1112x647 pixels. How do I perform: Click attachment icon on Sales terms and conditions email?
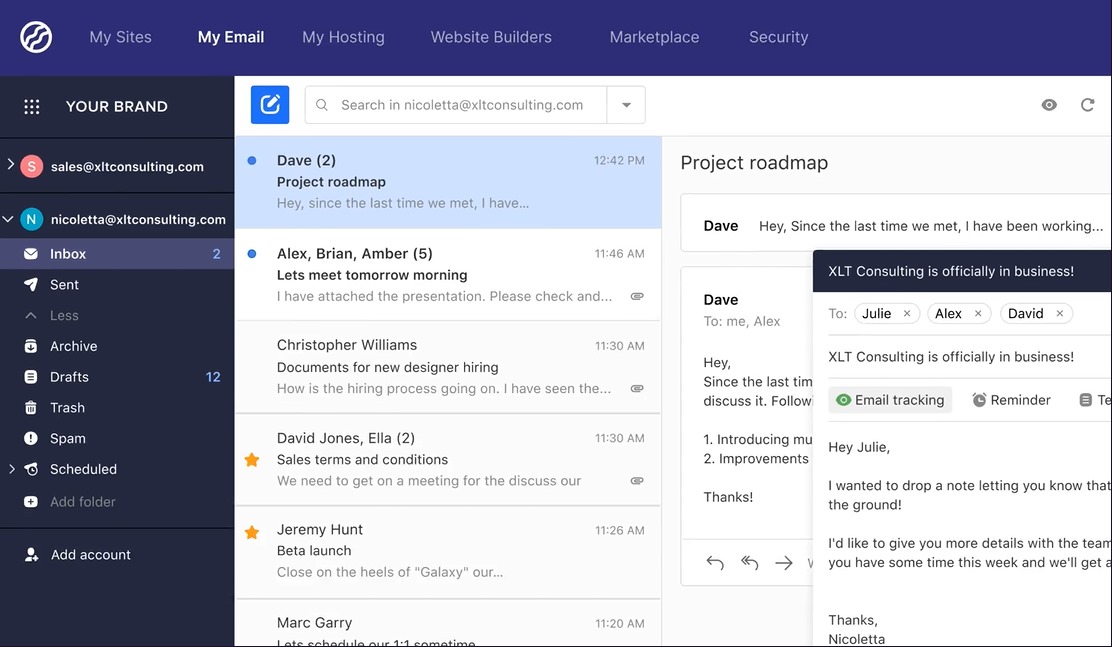point(637,481)
